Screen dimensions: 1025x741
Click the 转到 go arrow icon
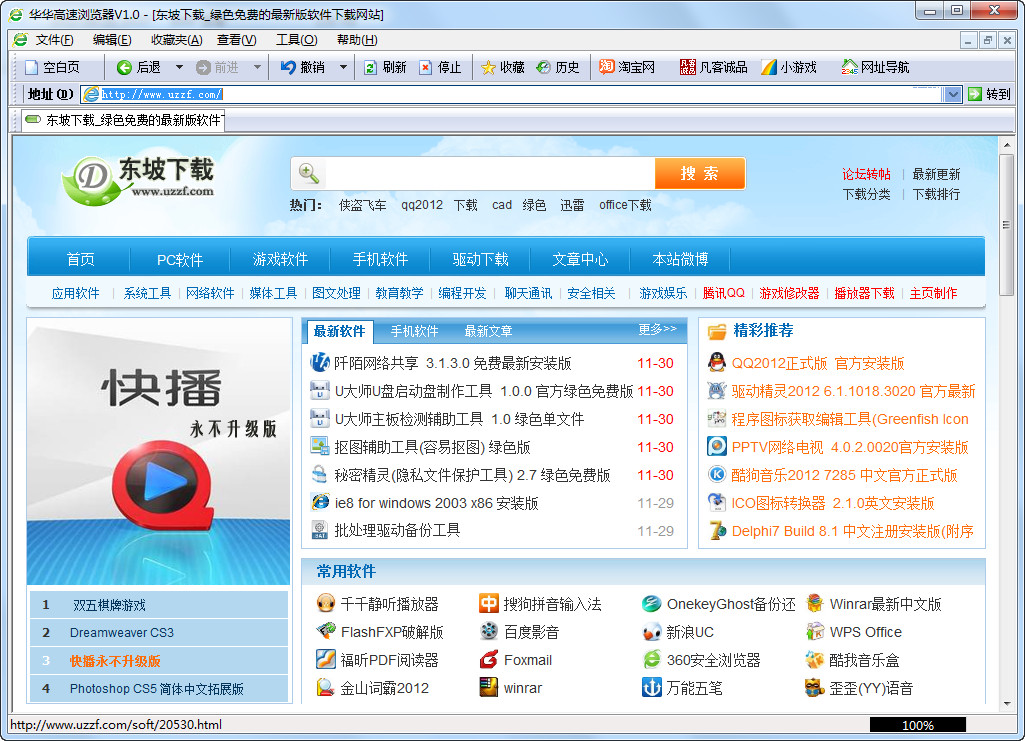coord(975,94)
